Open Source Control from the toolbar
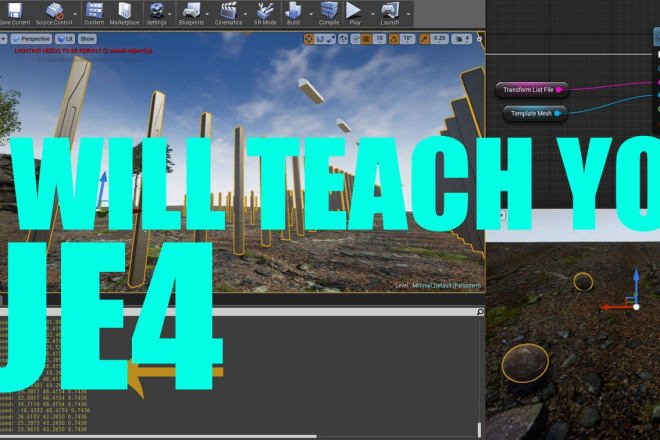The image size is (660, 440). (x=54, y=11)
